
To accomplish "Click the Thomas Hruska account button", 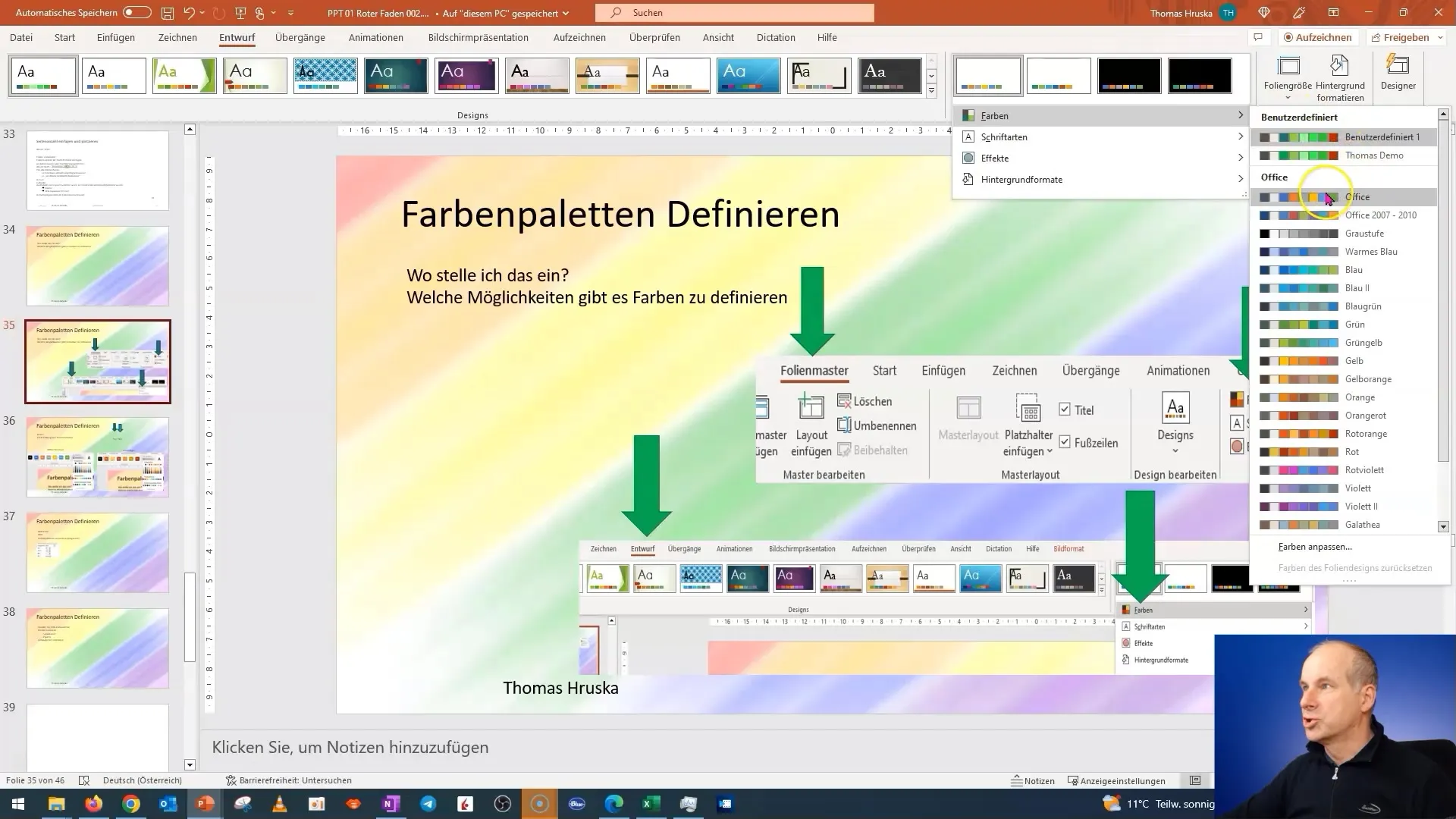I will (x=1193, y=13).
